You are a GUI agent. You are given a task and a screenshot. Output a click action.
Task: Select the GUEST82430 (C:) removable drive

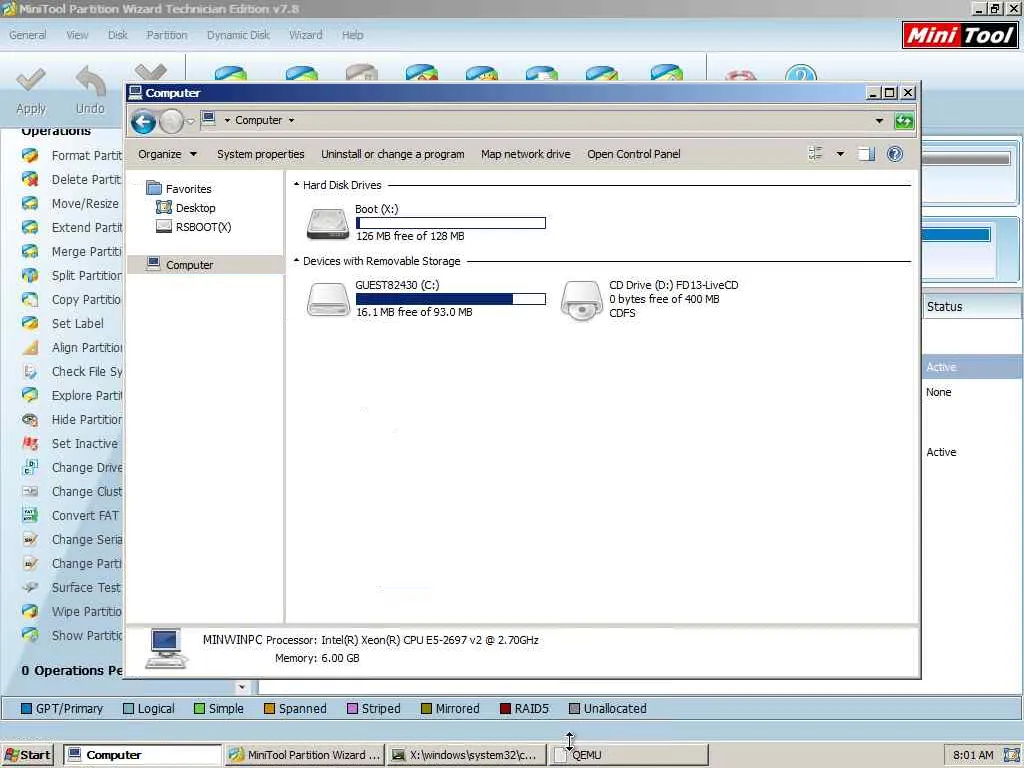pos(426,298)
